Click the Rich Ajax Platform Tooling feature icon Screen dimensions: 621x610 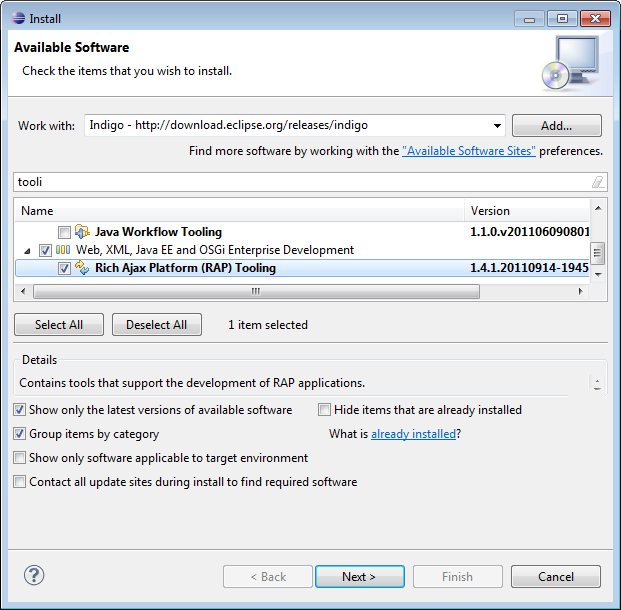(82, 268)
